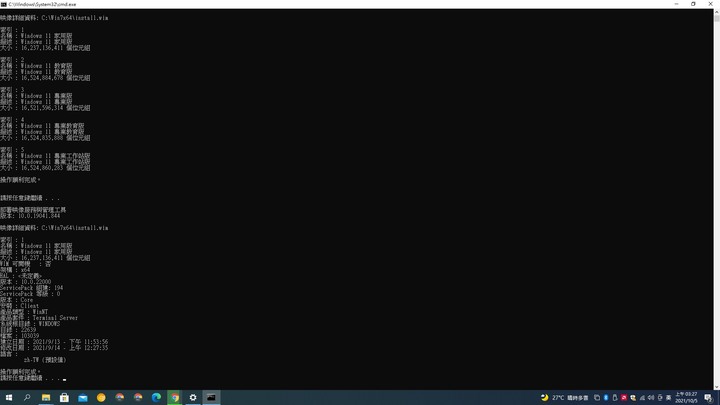Click the architecture value x64
Image resolution: width=720 pixels, height=405 pixels.
25,270
